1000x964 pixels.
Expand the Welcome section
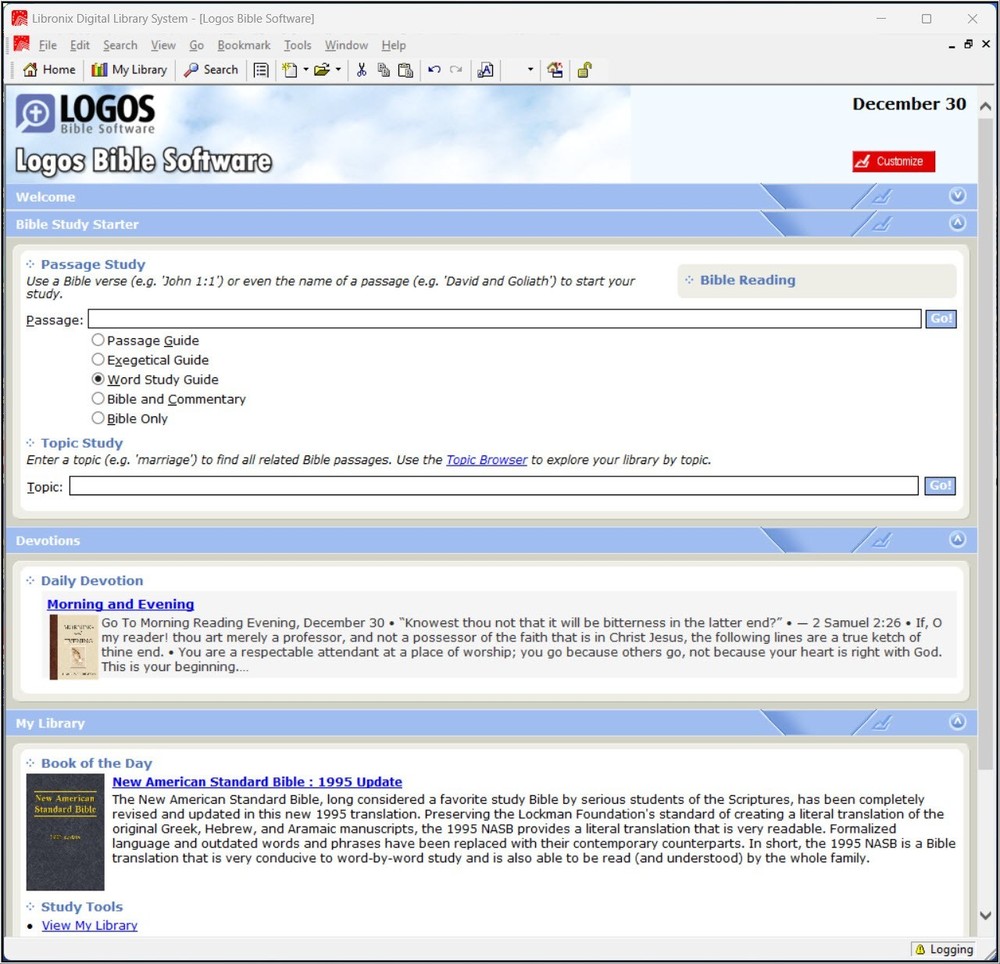(957, 195)
